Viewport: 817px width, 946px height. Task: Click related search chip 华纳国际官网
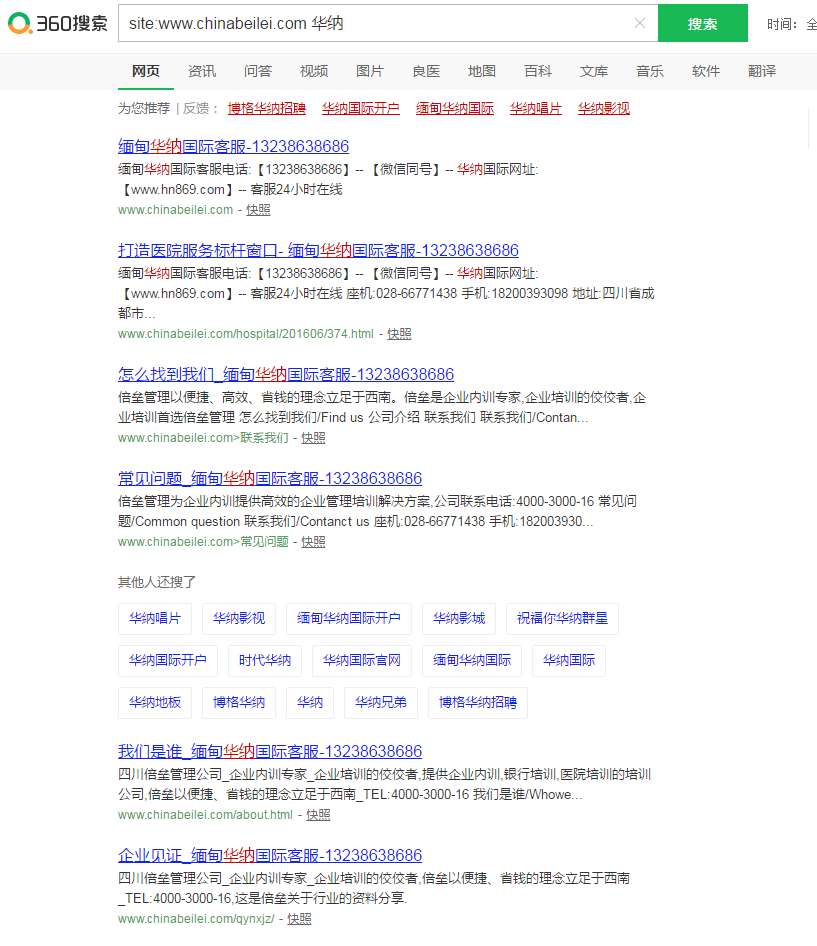click(x=362, y=661)
